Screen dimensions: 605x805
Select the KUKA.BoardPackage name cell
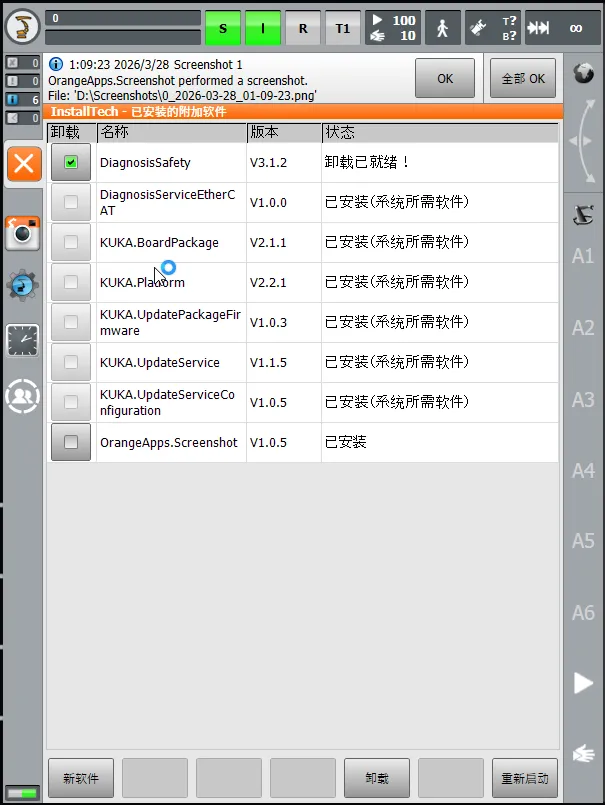(x=172, y=242)
